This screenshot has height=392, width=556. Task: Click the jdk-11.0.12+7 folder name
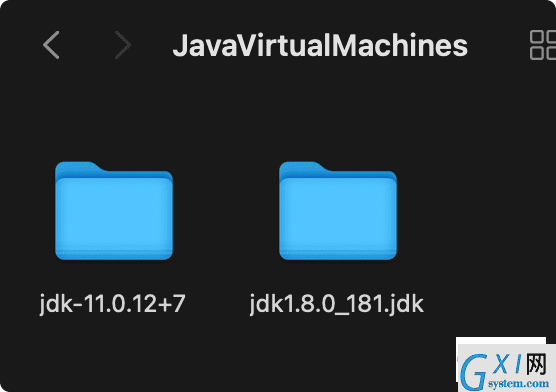113,304
